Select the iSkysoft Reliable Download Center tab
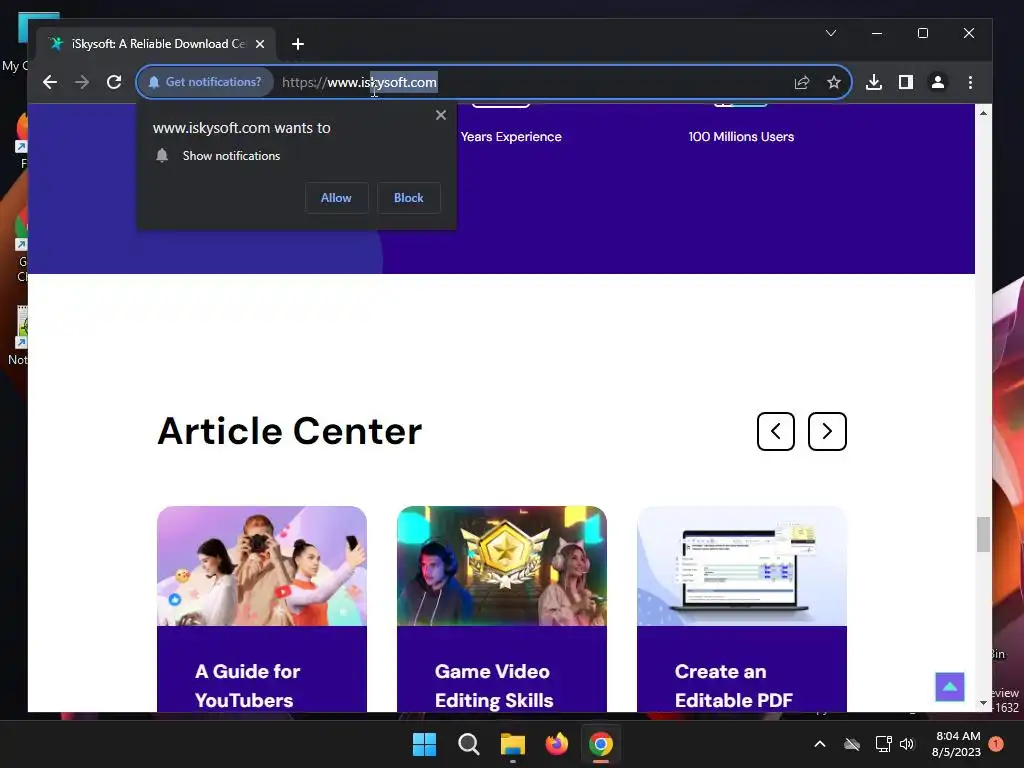Image resolution: width=1024 pixels, height=768 pixels. pyautogui.click(x=155, y=44)
